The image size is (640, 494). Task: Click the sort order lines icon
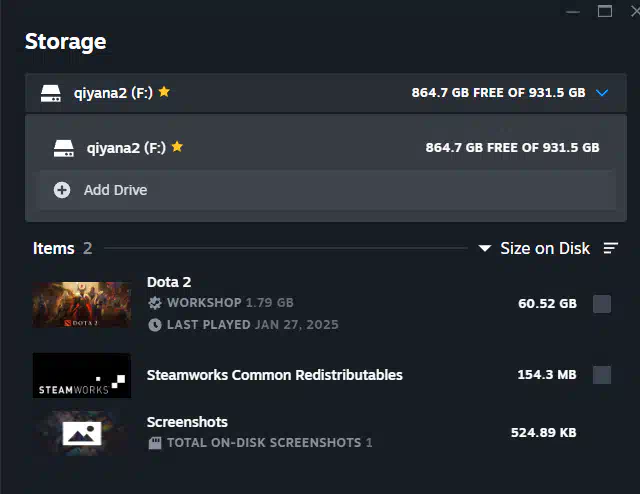[611, 248]
